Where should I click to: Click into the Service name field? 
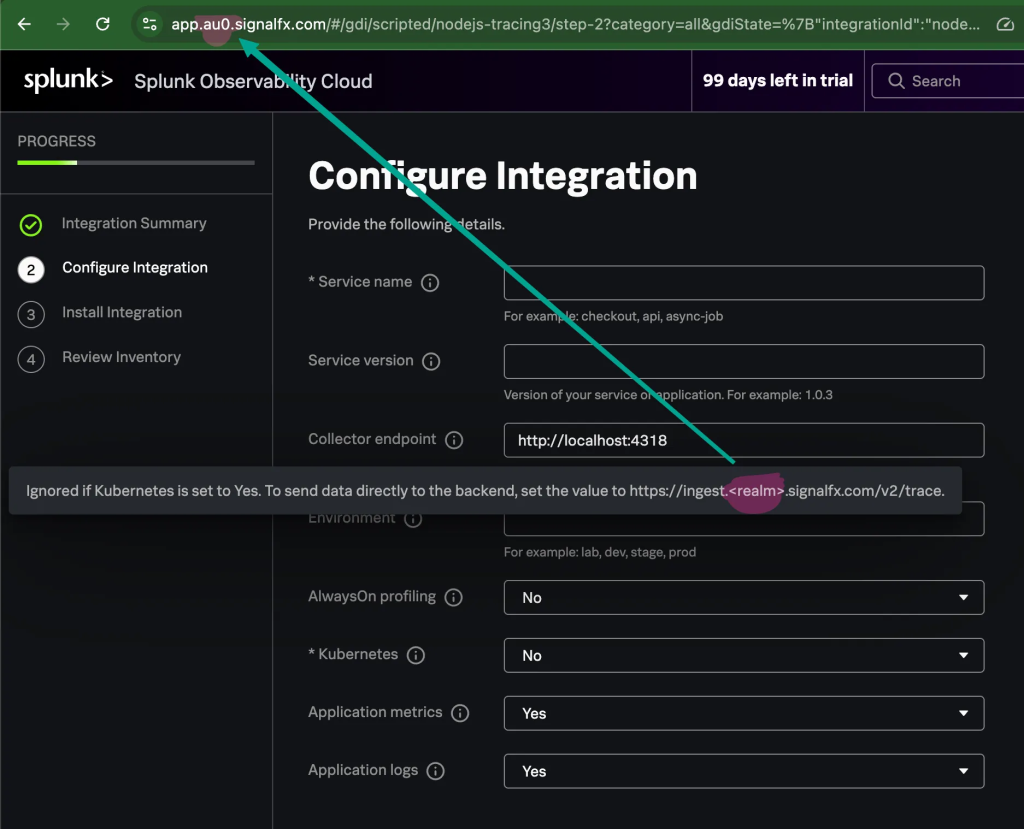tap(743, 283)
